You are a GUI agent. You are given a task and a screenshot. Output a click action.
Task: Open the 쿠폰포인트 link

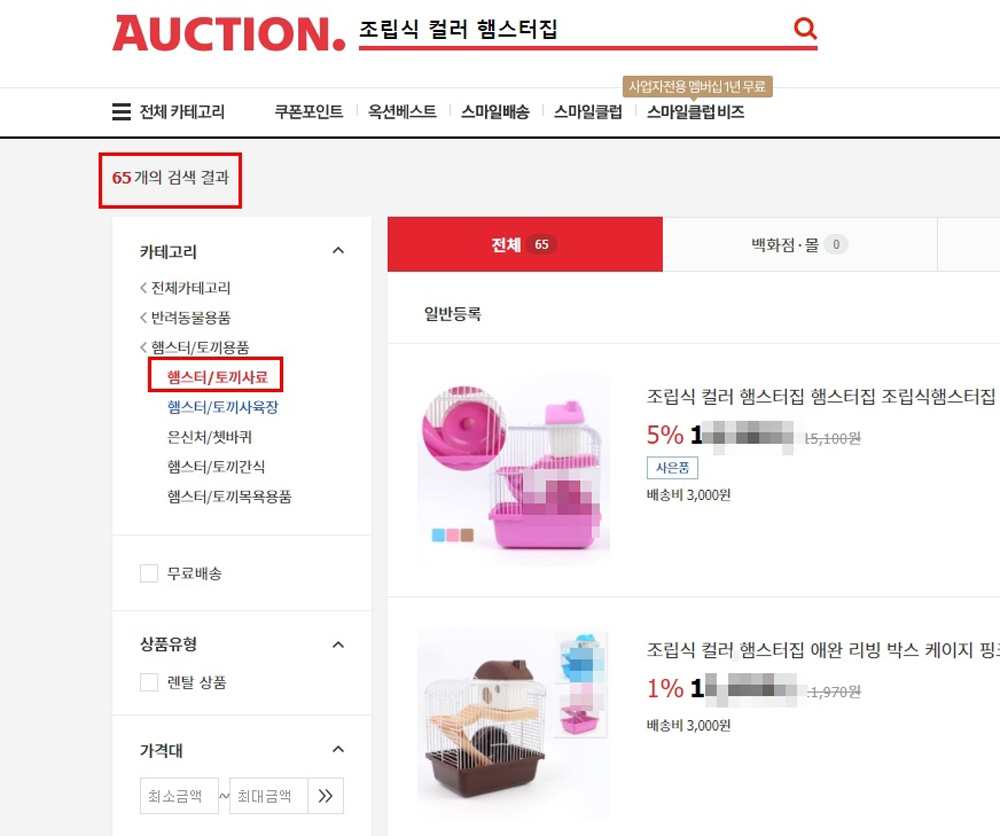(x=309, y=112)
